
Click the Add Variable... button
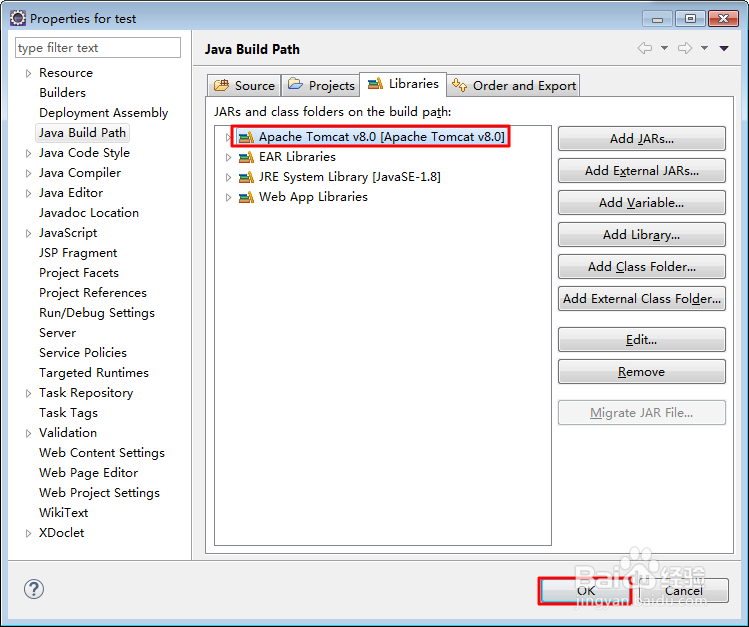pos(642,203)
